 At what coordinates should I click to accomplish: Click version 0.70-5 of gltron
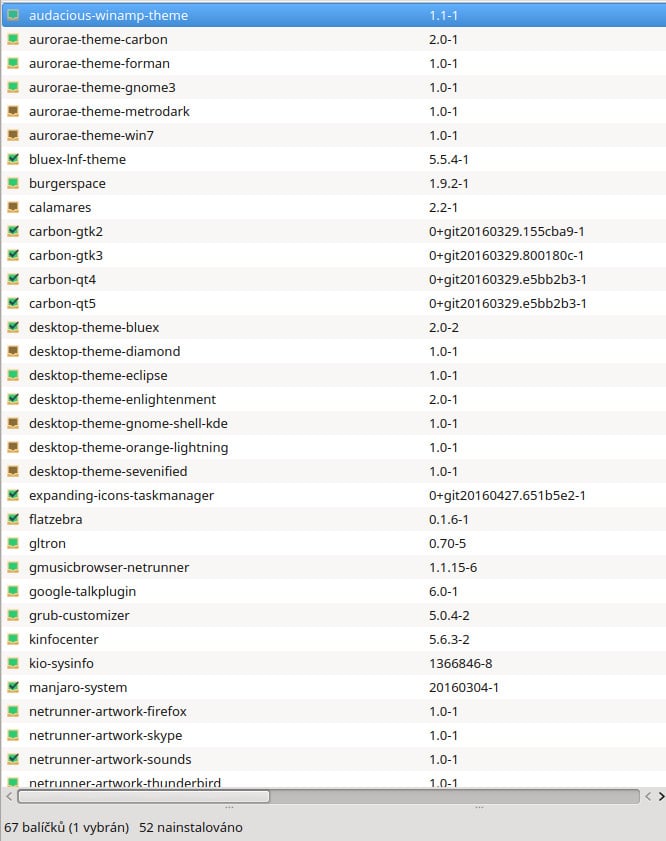pyautogui.click(x=447, y=543)
